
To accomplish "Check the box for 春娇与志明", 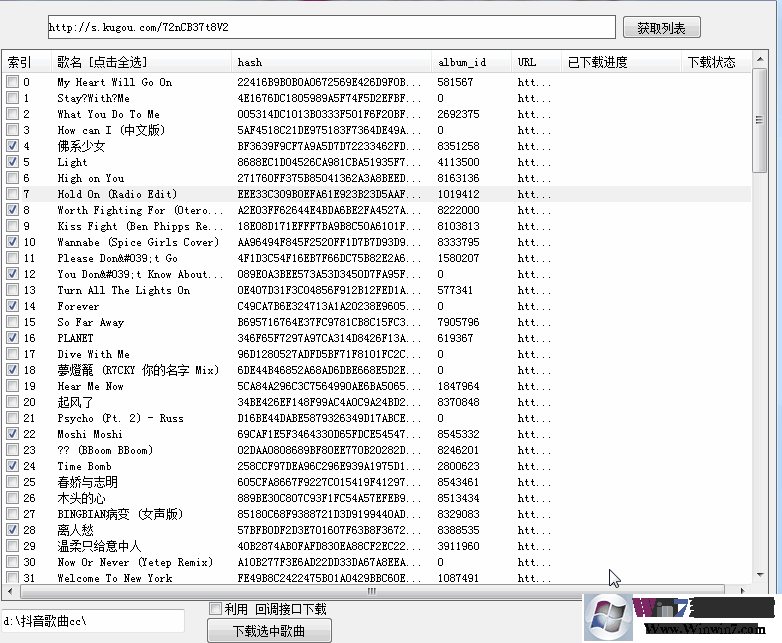I will point(12,482).
